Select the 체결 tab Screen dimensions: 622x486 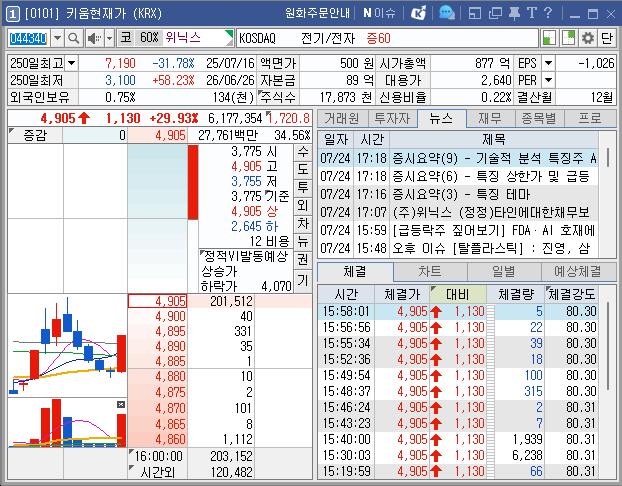pyautogui.click(x=355, y=272)
